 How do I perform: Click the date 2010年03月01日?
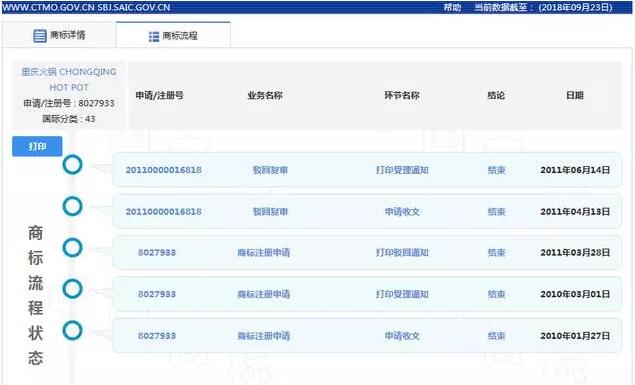coord(575,294)
